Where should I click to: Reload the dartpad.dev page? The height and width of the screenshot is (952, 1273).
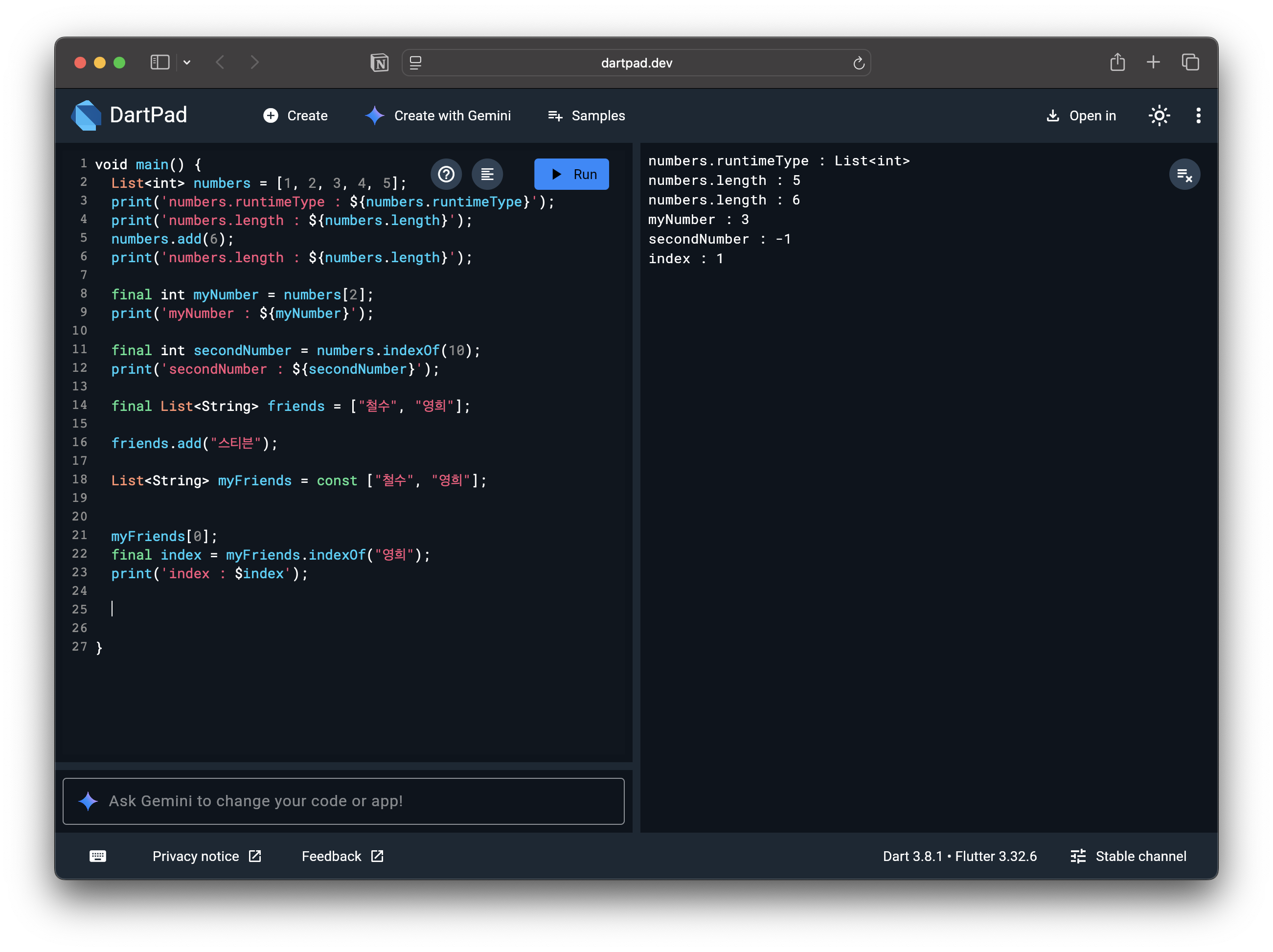coord(859,63)
